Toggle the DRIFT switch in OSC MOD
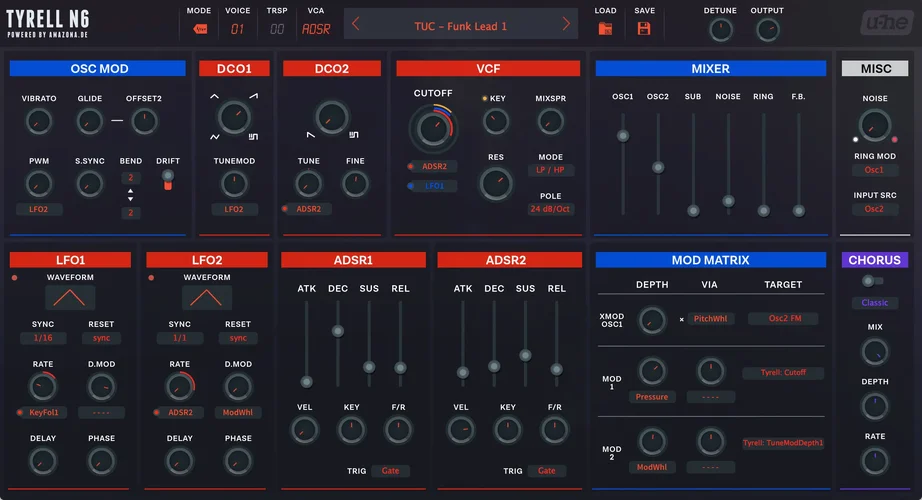The height and width of the screenshot is (500, 922). tap(167, 179)
